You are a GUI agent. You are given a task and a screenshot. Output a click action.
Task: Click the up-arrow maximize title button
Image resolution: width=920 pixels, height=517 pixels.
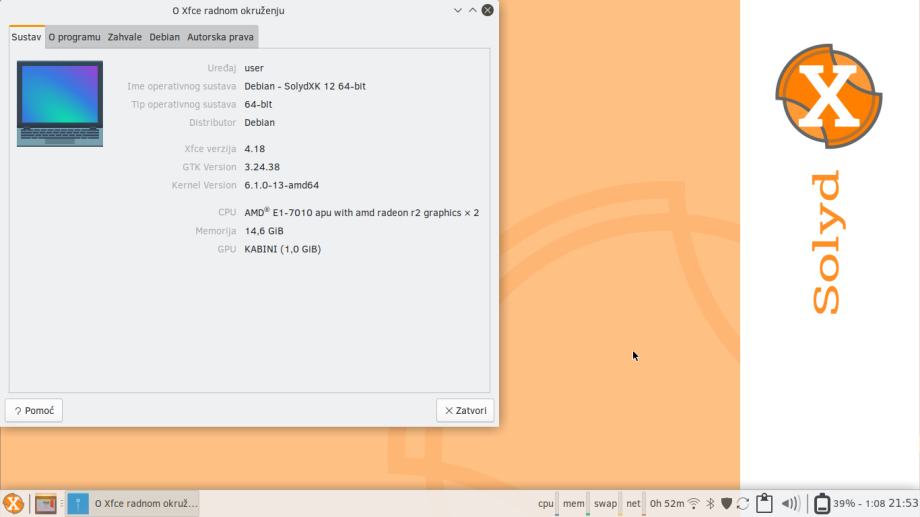click(x=472, y=11)
